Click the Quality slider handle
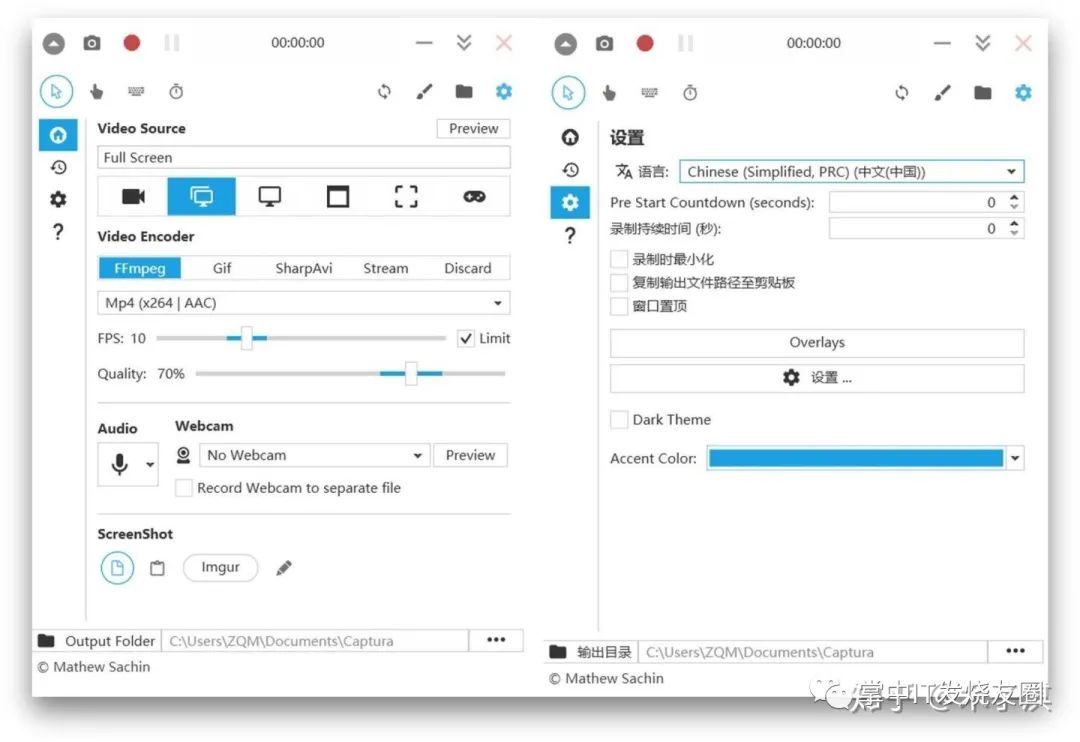This screenshot has width=1080, height=742. click(411, 373)
